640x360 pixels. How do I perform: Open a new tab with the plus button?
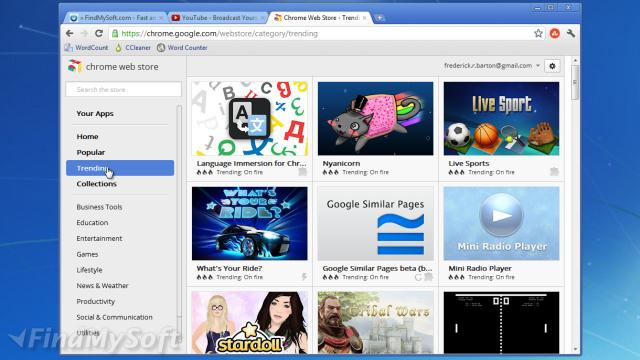point(380,18)
